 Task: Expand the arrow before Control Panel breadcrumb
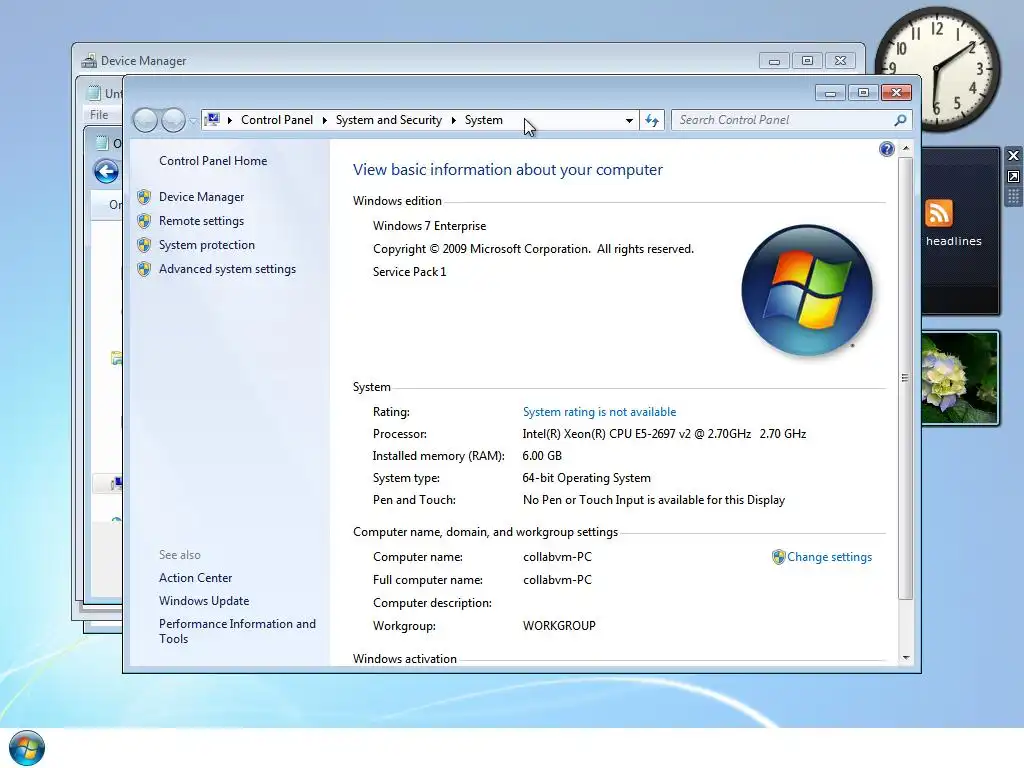pyautogui.click(x=230, y=120)
